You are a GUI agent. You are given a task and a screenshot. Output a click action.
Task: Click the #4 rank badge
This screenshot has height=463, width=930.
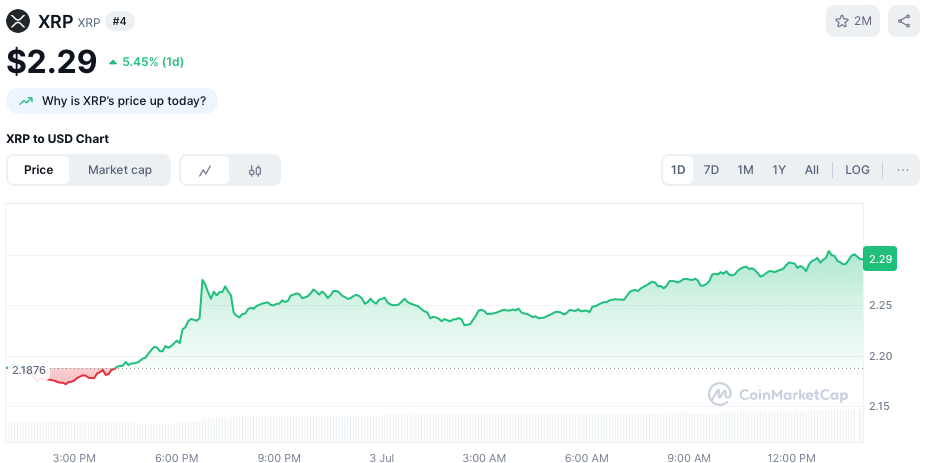coord(120,21)
